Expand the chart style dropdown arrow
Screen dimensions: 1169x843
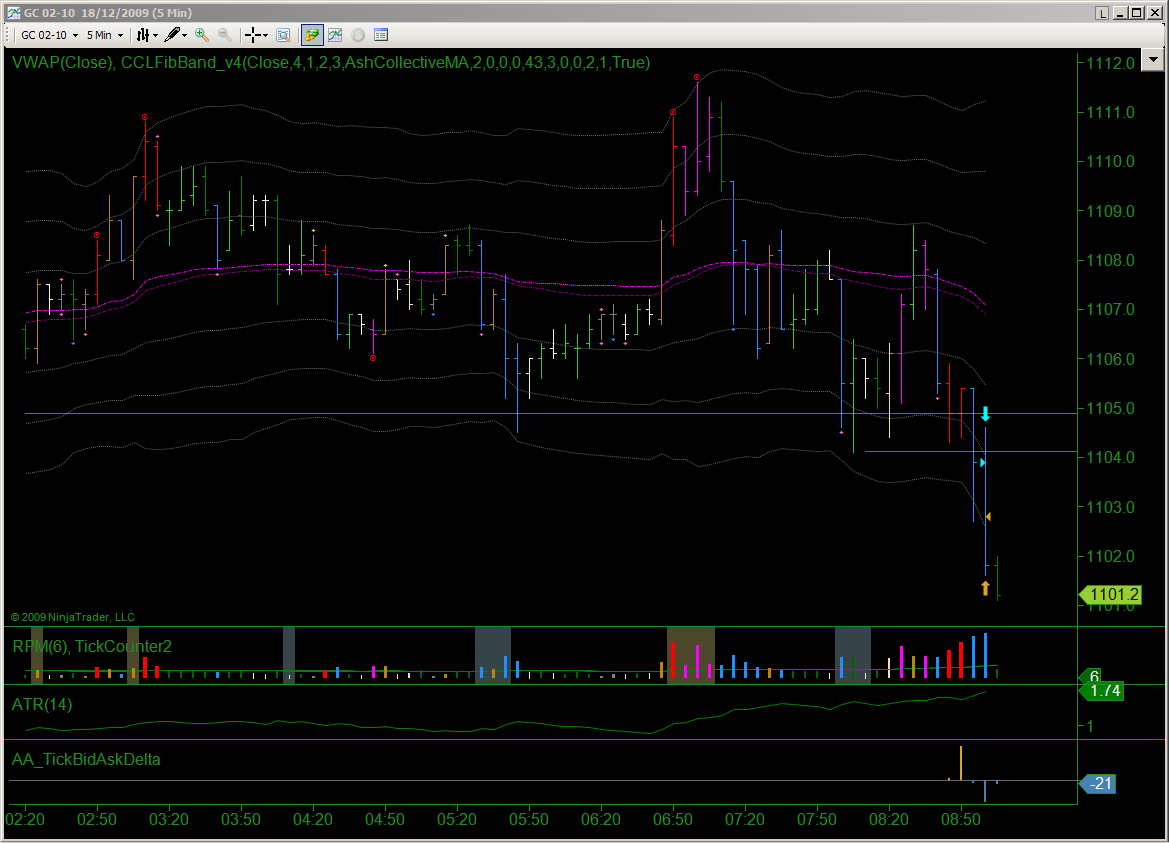pos(156,35)
